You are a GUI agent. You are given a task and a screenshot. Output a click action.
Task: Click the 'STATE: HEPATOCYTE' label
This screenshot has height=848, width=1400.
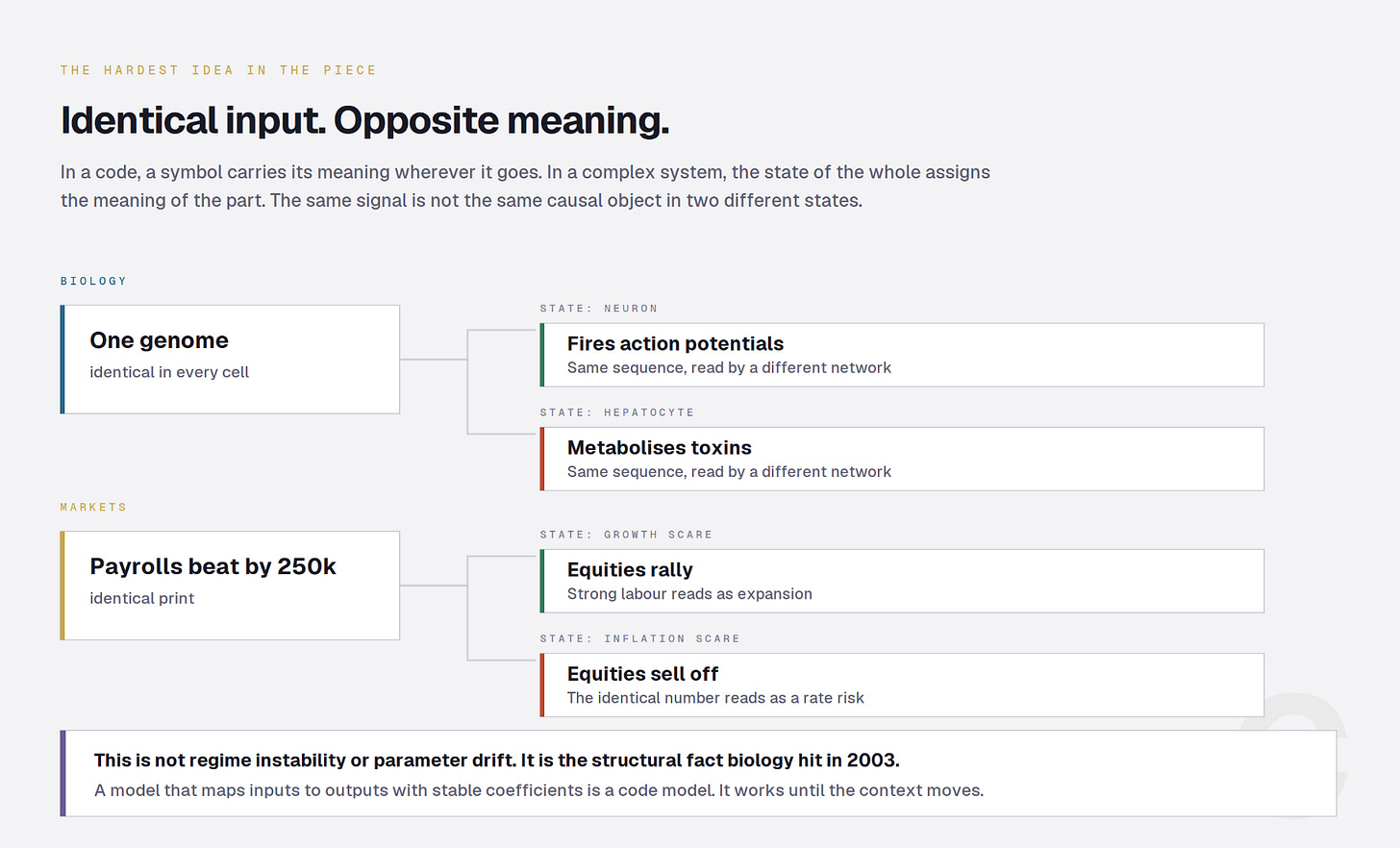617,412
